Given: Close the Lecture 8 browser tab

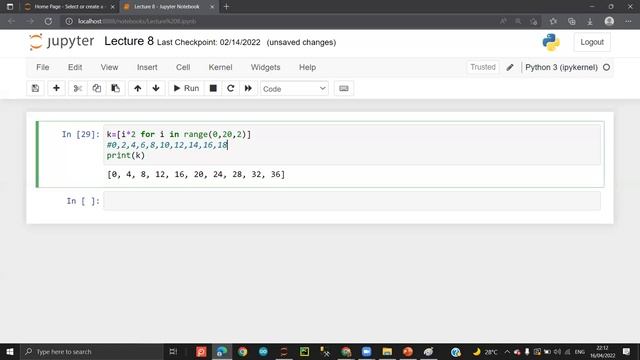Looking at the screenshot, I should [x=212, y=7].
